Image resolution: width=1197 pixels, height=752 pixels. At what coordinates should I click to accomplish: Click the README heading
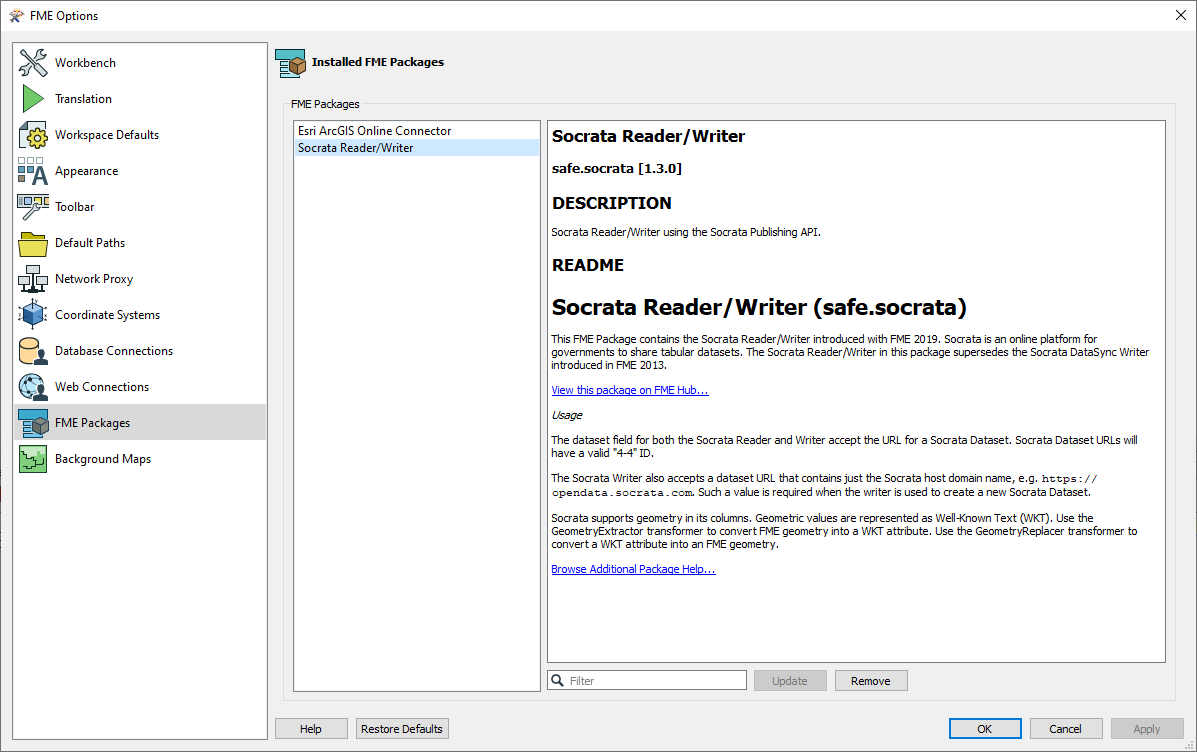click(588, 265)
